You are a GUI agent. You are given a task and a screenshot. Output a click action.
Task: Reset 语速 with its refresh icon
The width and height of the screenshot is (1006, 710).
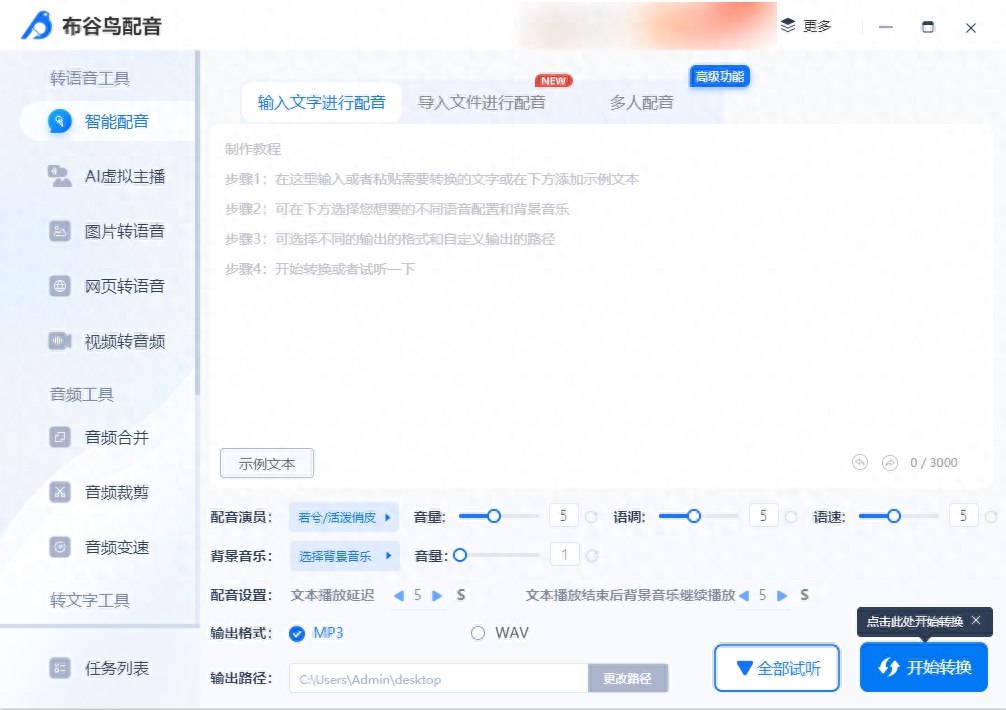(x=991, y=516)
